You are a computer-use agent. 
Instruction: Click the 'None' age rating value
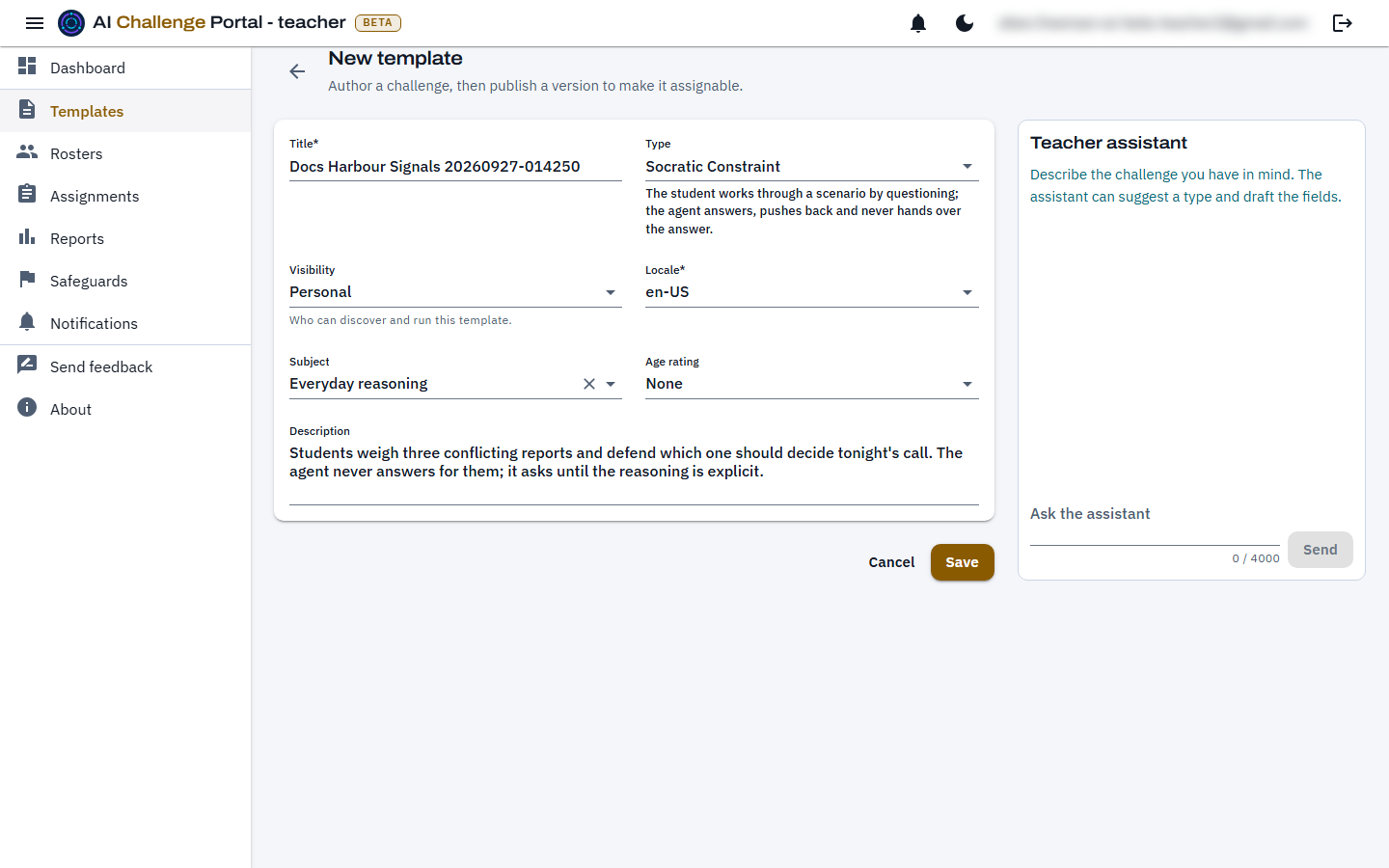coord(664,384)
